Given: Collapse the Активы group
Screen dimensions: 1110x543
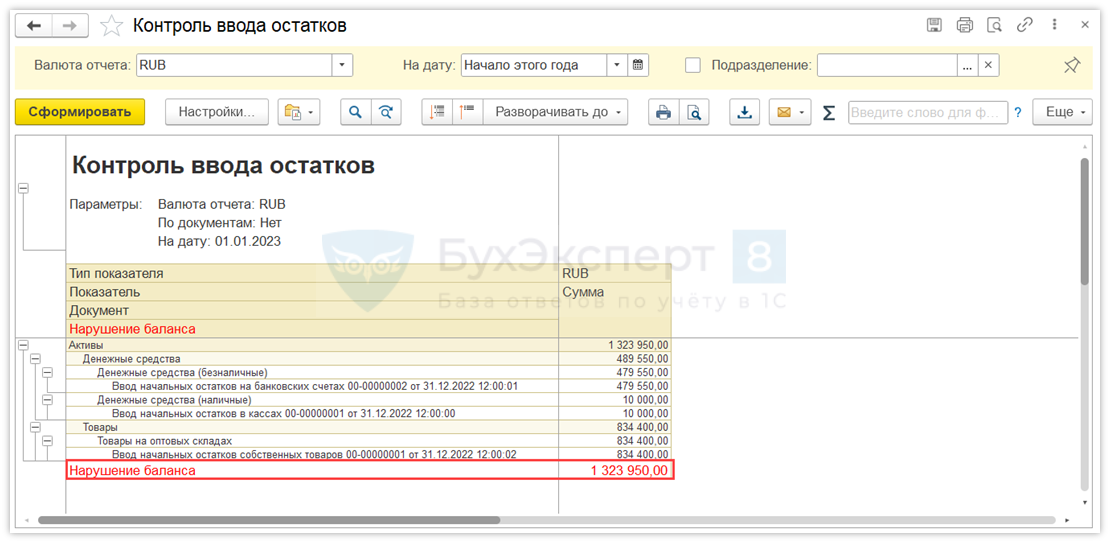Looking at the screenshot, I should coord(23,345).
